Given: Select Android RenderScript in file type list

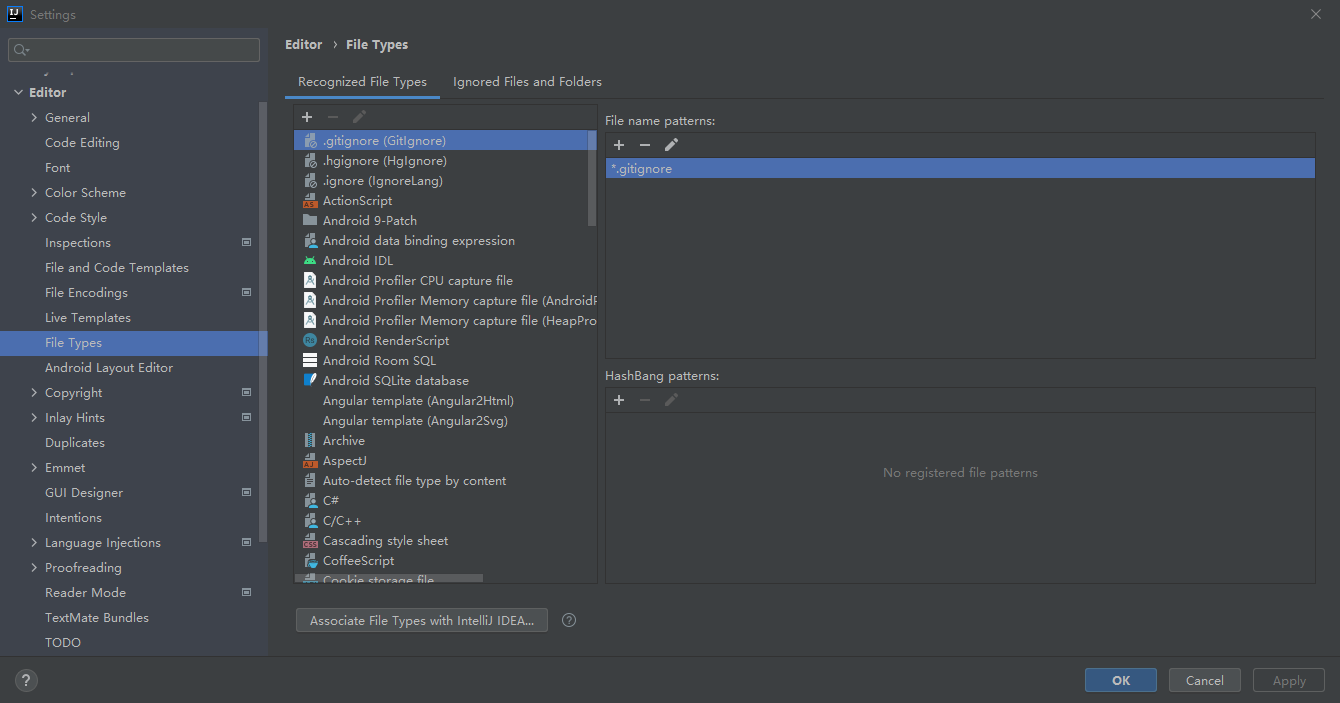Looking at the screenshot, I should (x=385, y=341).
